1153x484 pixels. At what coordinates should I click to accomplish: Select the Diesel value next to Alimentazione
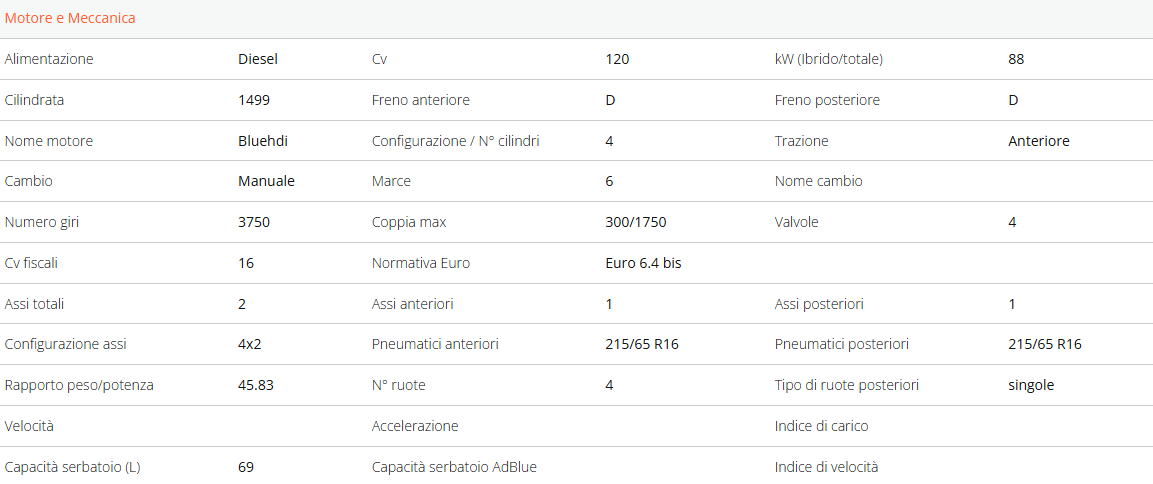[258, 59]
